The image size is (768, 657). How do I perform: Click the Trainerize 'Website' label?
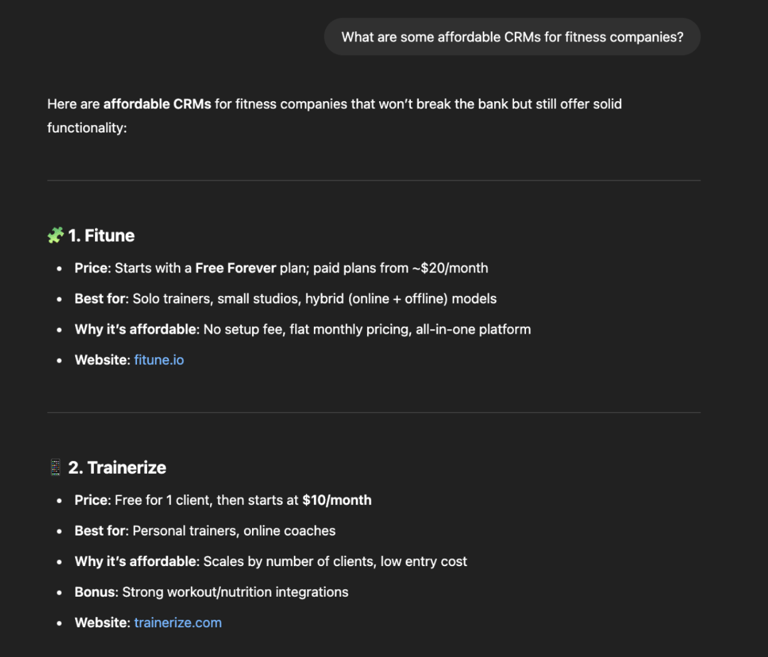point(102,623)
